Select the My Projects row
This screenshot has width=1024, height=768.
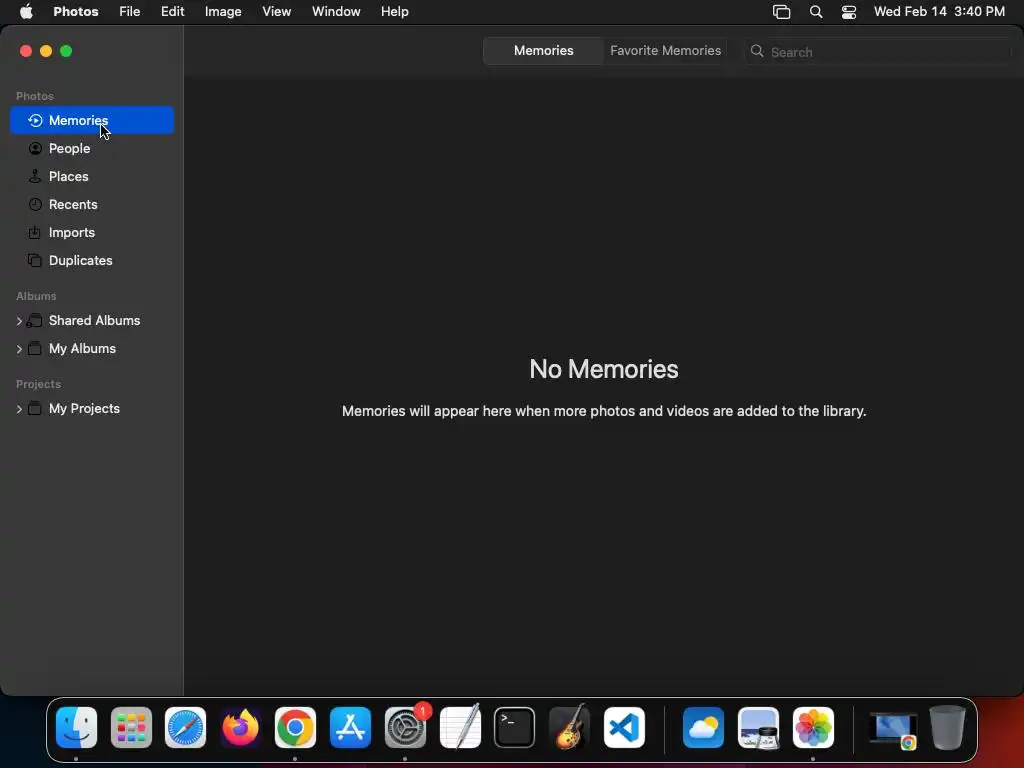[x=92, y=409]
